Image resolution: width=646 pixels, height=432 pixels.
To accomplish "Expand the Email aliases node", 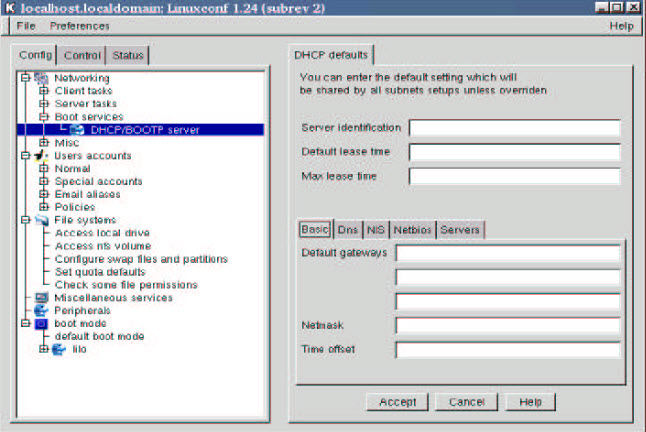I will coord(44,194).
